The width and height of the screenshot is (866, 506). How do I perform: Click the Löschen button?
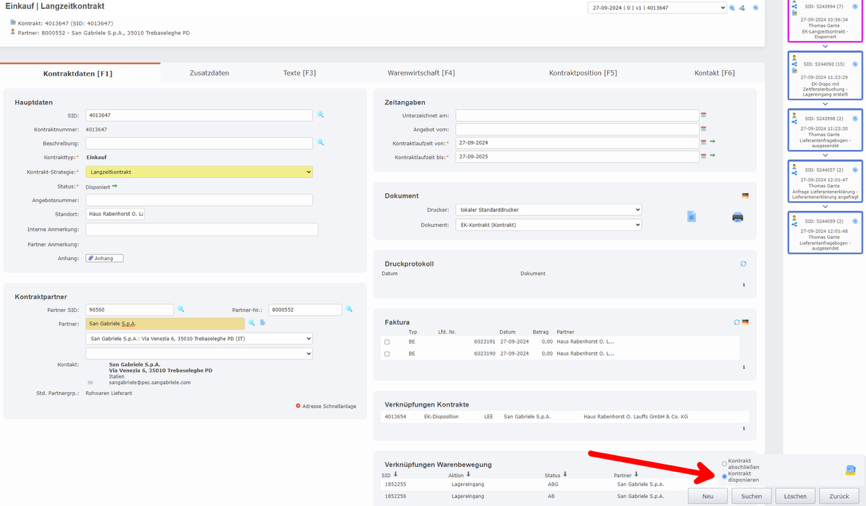[795, 496]
